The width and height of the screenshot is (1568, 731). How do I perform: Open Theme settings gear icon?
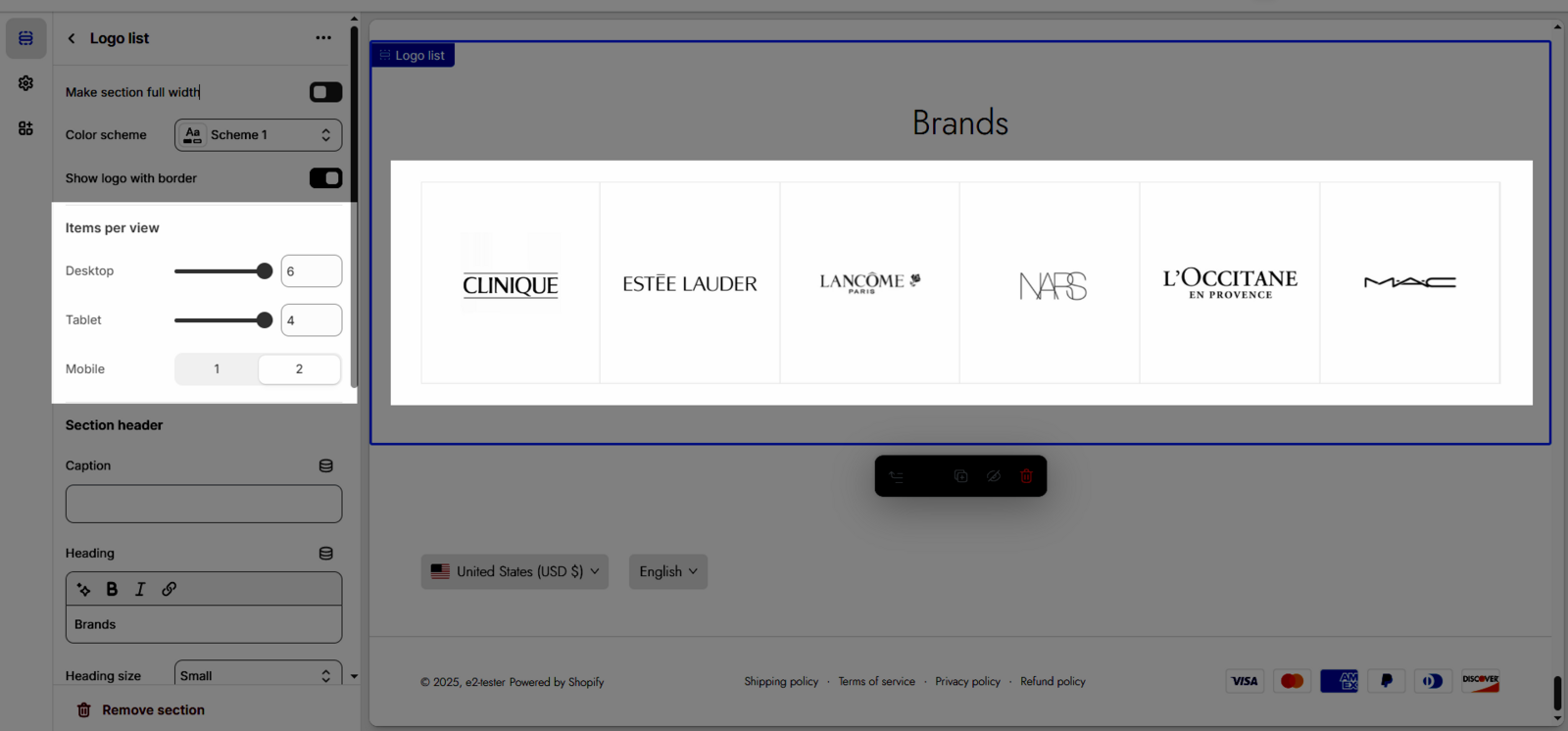click(x=25, y=83)
